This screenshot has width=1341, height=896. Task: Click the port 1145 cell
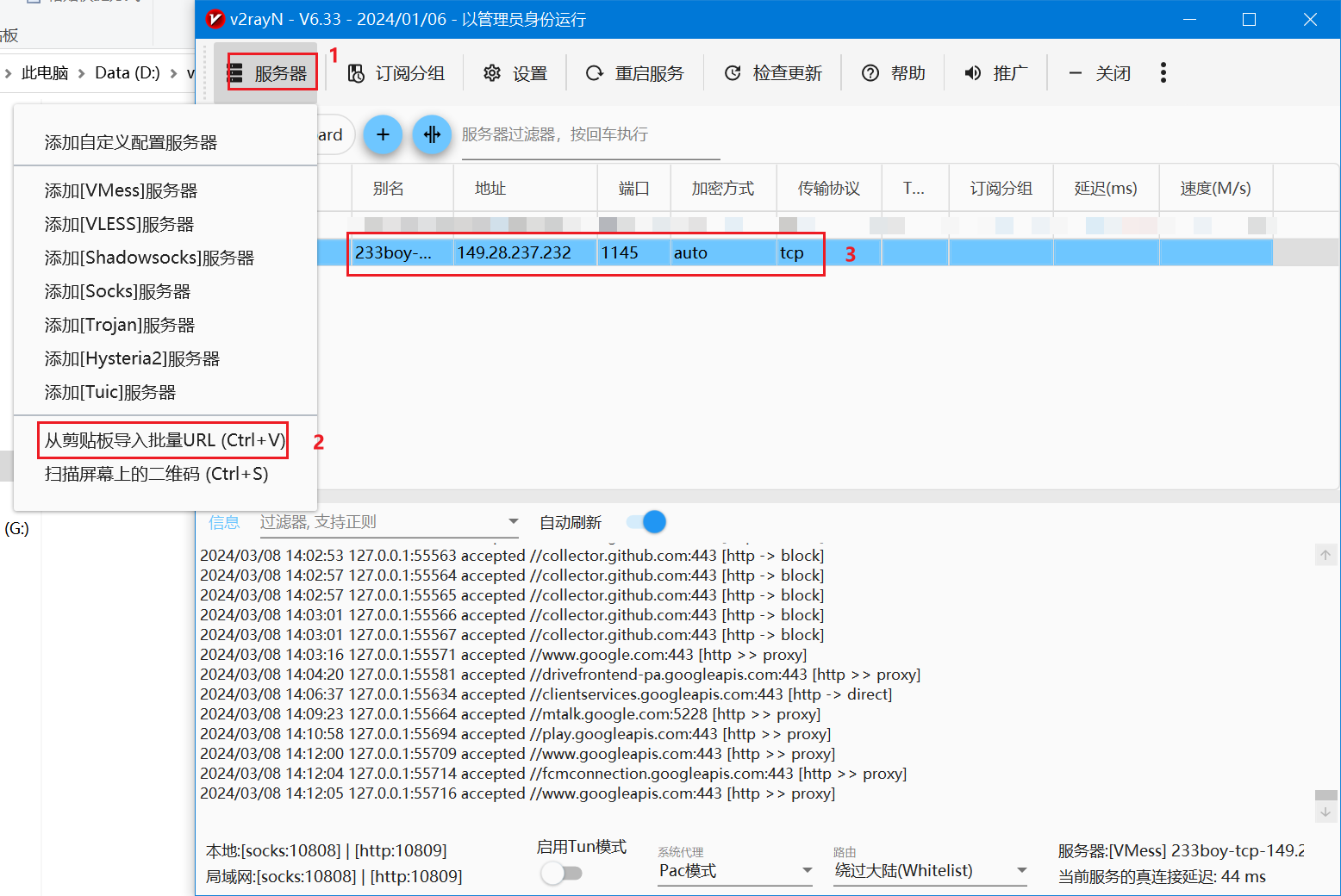click(x=634, y=252)
